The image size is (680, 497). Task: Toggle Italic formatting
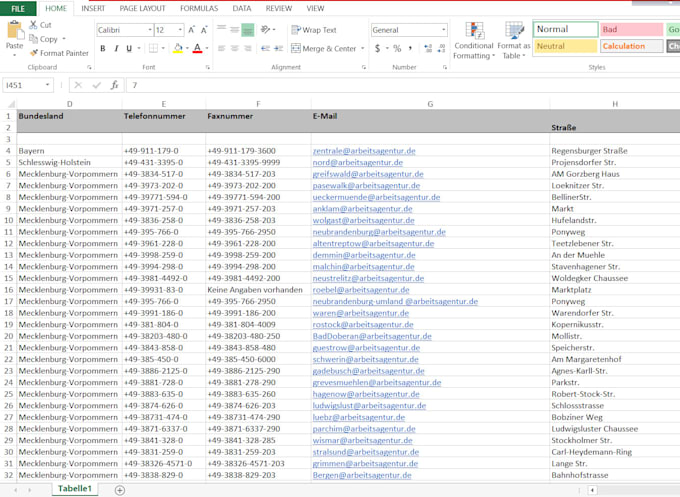click(116, 48)
